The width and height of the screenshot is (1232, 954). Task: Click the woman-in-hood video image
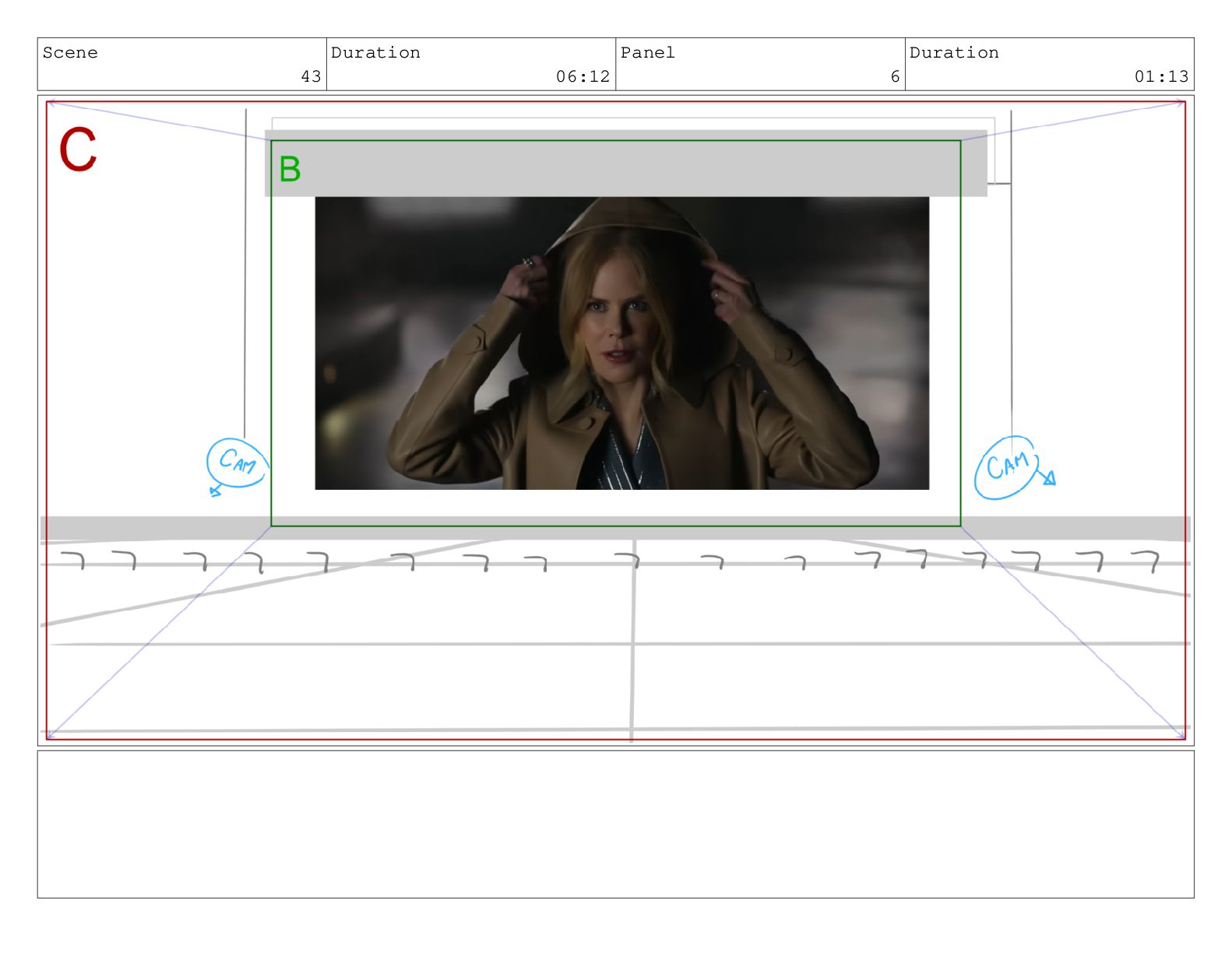[621, 343]
